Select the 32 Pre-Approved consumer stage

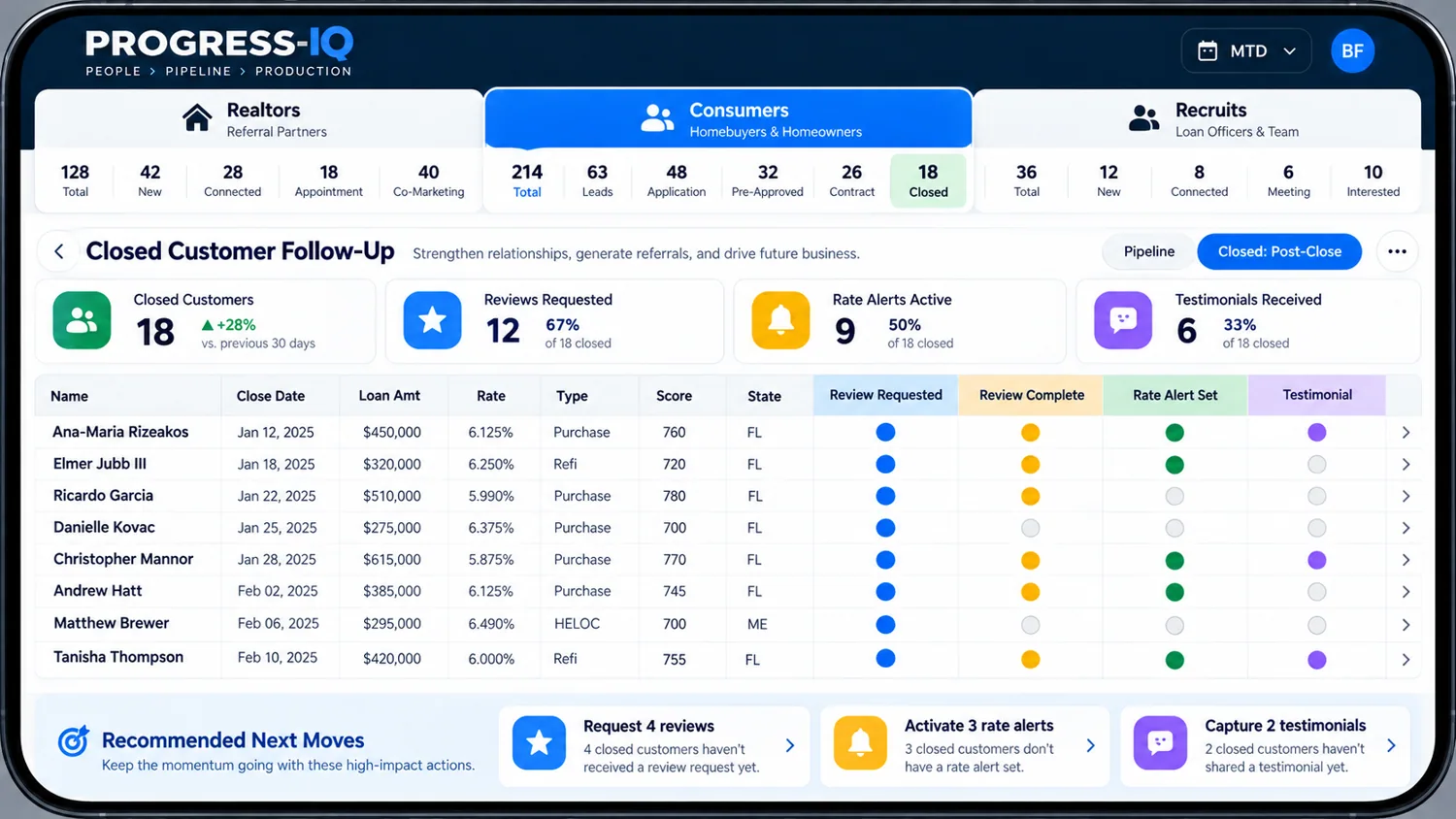(767, 180)
